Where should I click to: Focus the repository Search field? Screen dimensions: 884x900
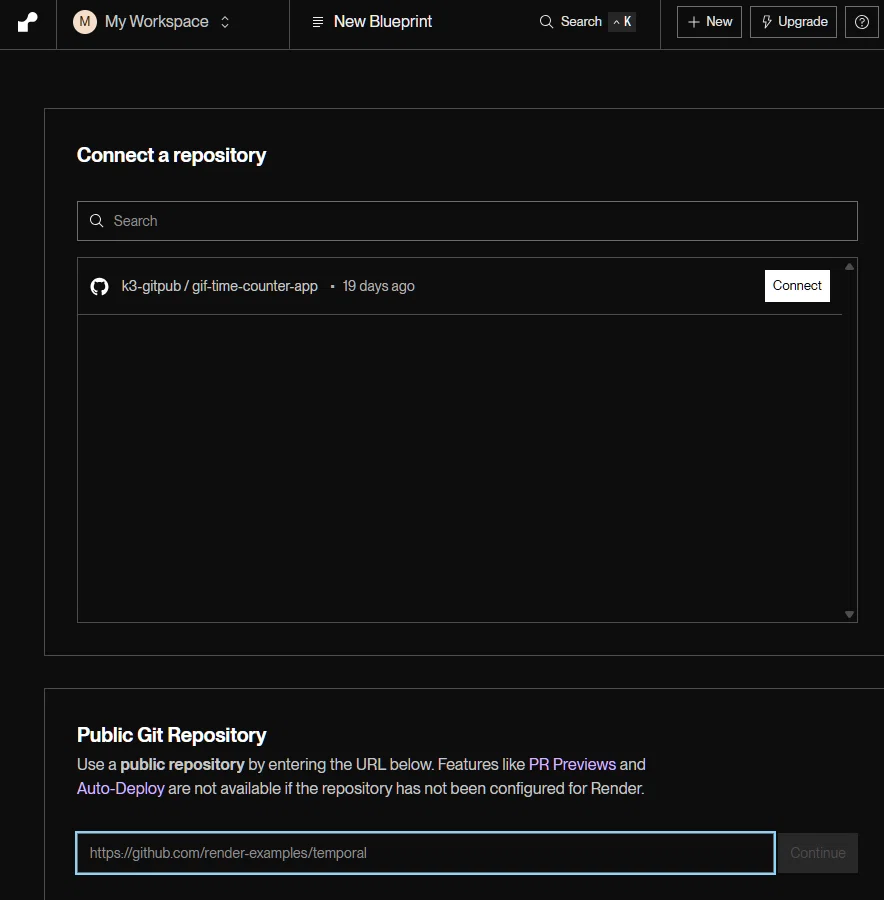[467, 221]
